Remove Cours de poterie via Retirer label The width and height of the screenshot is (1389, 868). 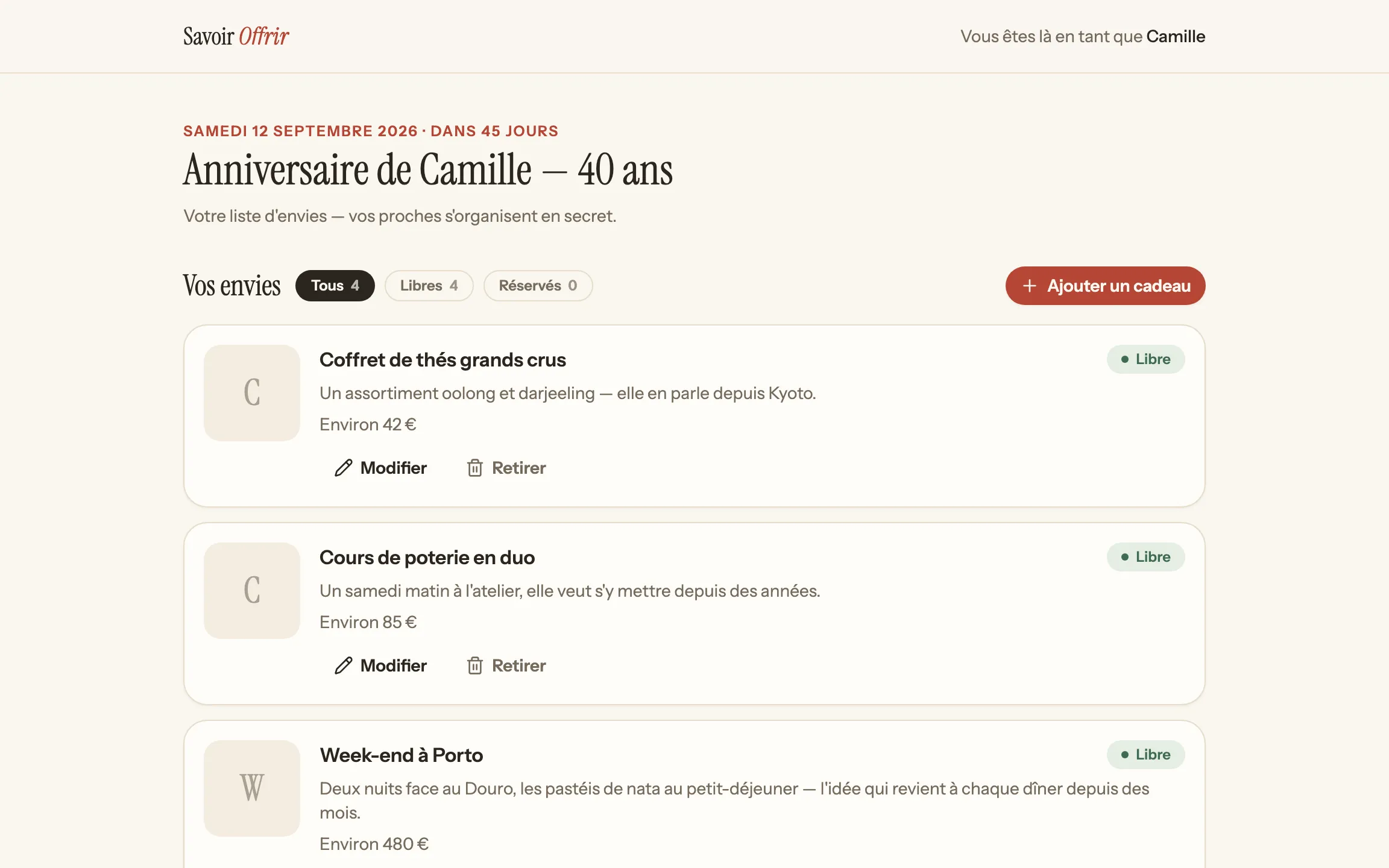[x=519, y=665]
